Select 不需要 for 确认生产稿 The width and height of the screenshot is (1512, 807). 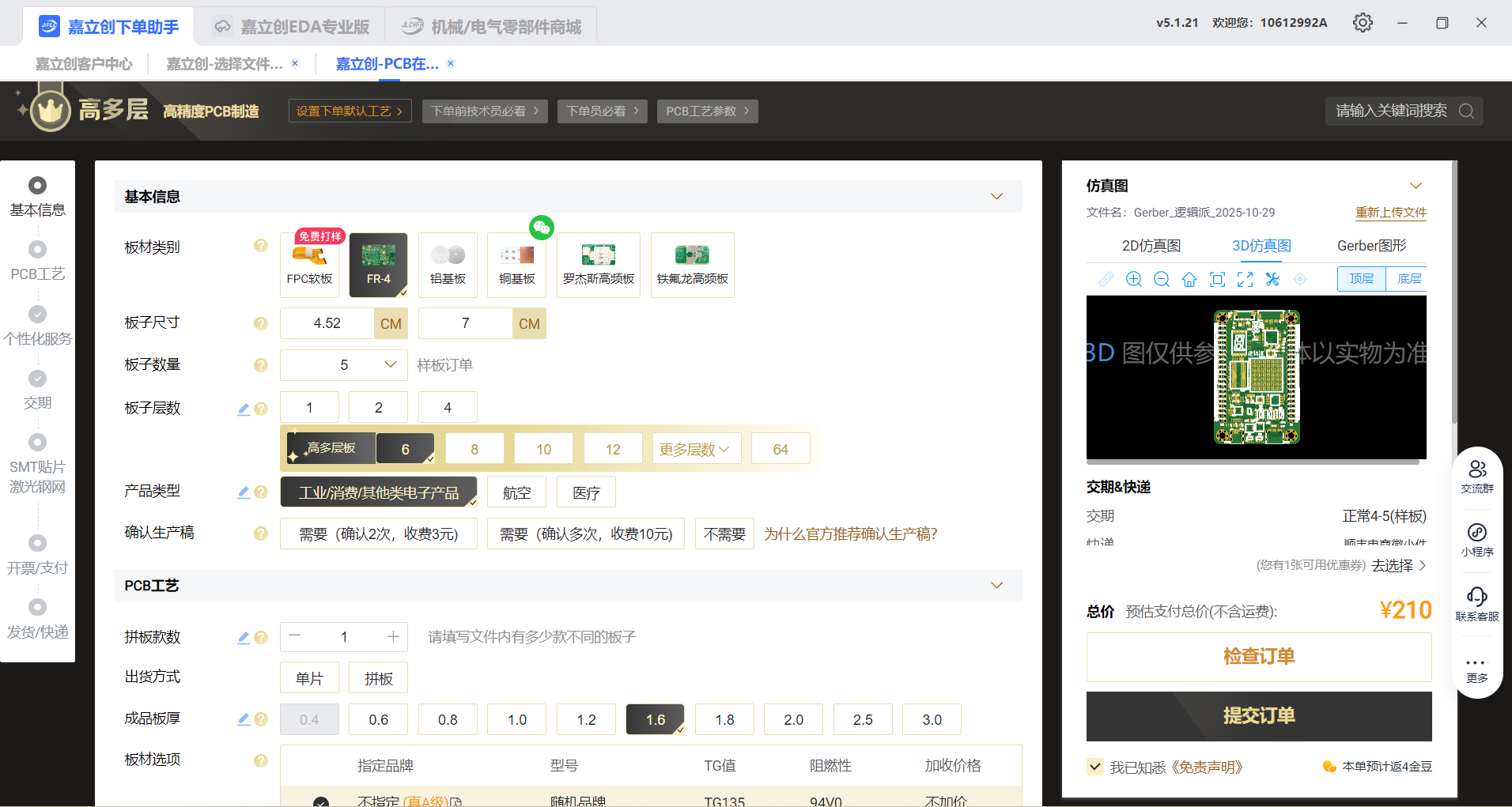coord(724,534)
